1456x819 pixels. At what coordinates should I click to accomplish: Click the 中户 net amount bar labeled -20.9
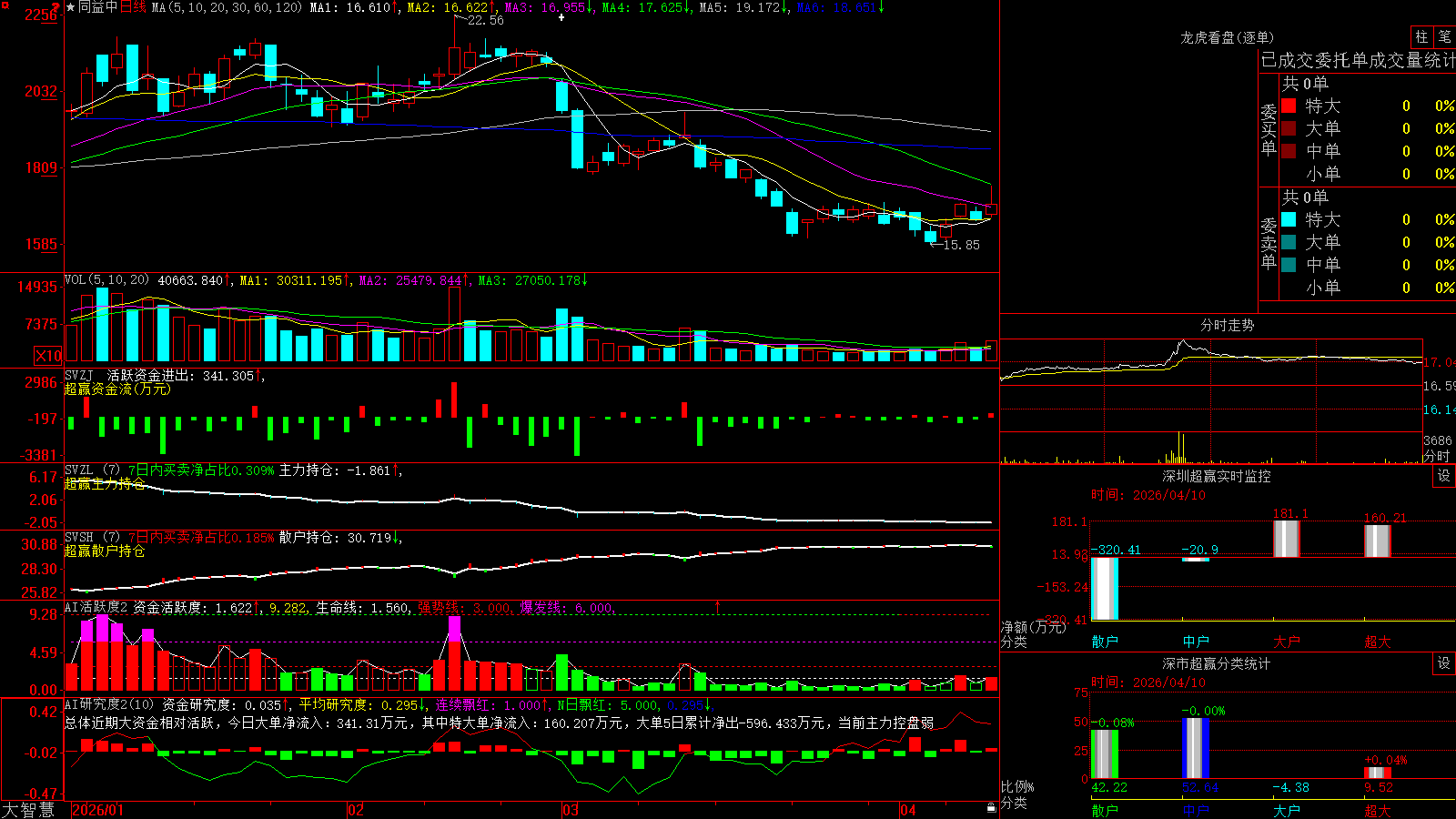tap(1196, 559)
